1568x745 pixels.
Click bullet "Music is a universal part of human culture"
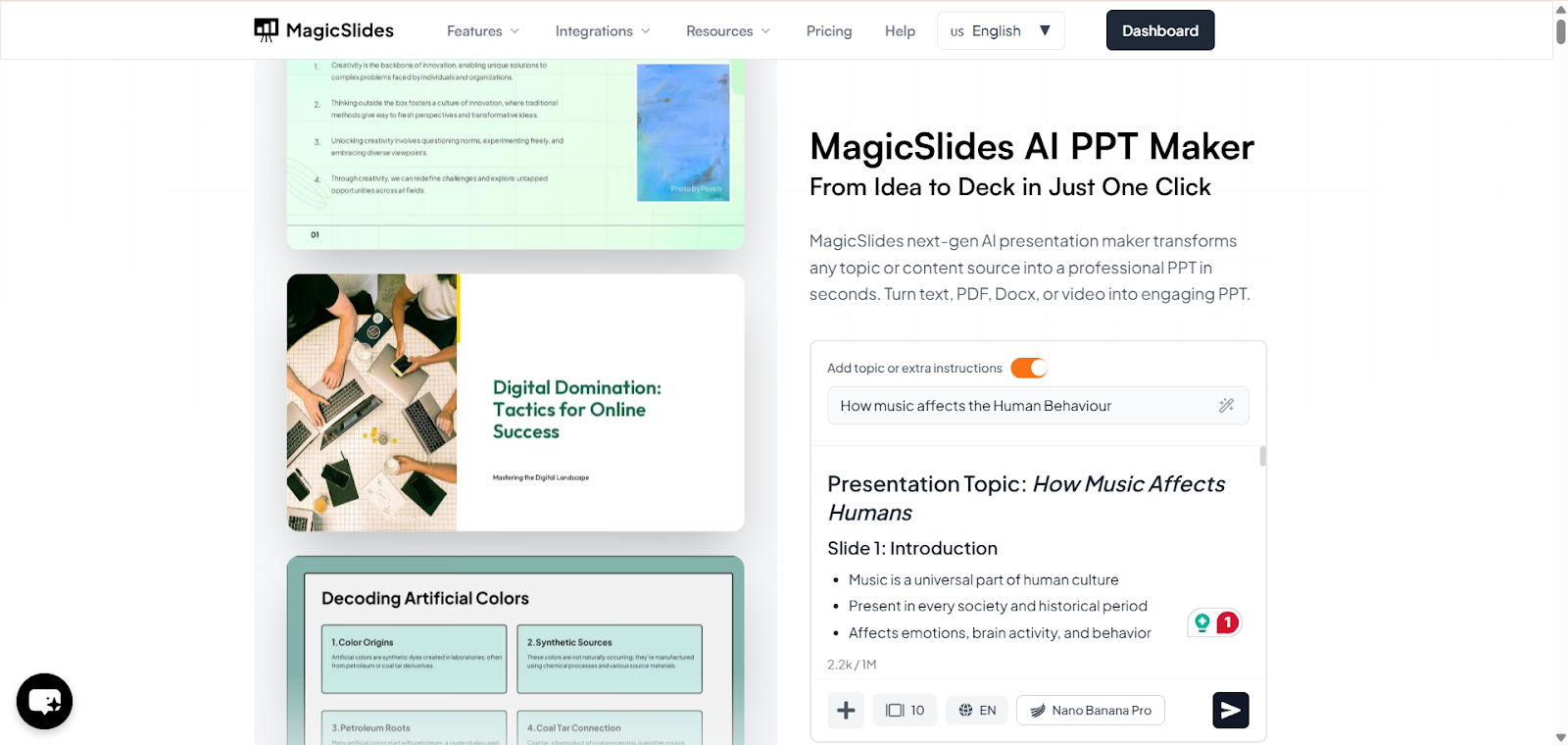pos(984,580)
